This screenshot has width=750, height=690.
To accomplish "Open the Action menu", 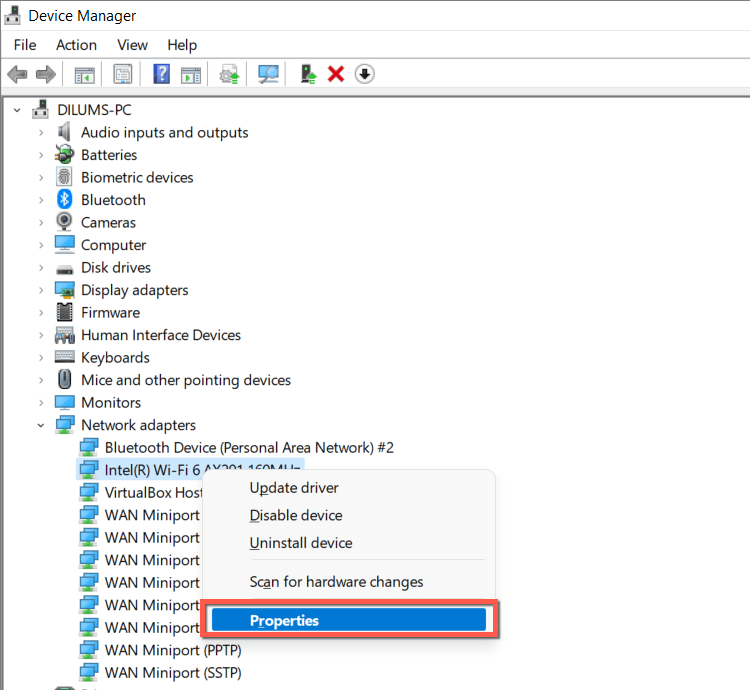I will point(76,45).
